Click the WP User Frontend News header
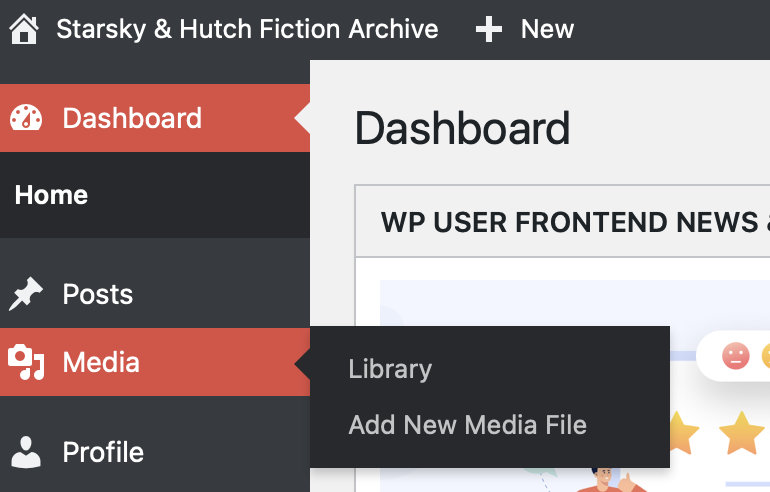770x492 pixels. [563, 221]
